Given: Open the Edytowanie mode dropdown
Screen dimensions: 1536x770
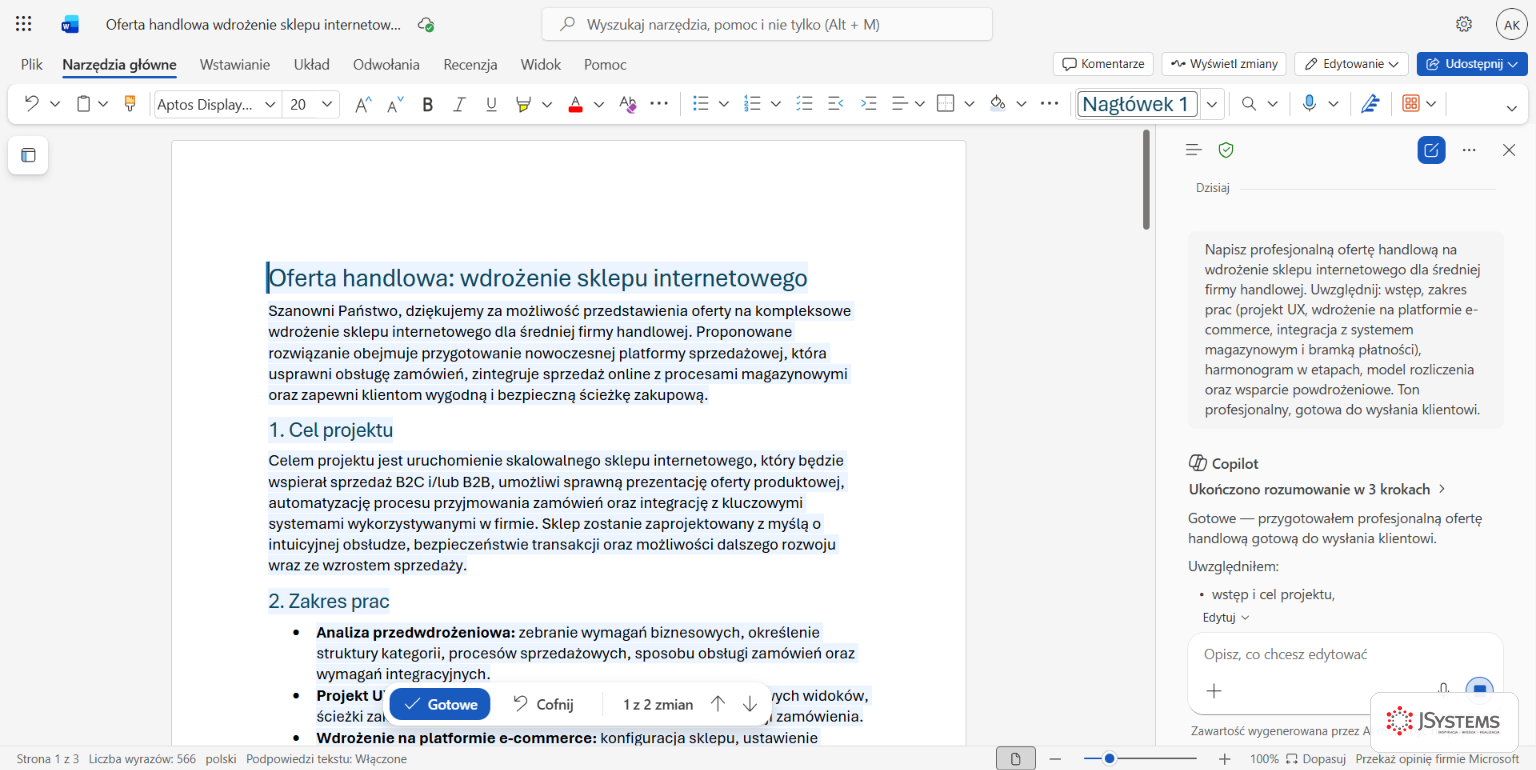Looking at the screenshot, I should [x=1351, y=64].
